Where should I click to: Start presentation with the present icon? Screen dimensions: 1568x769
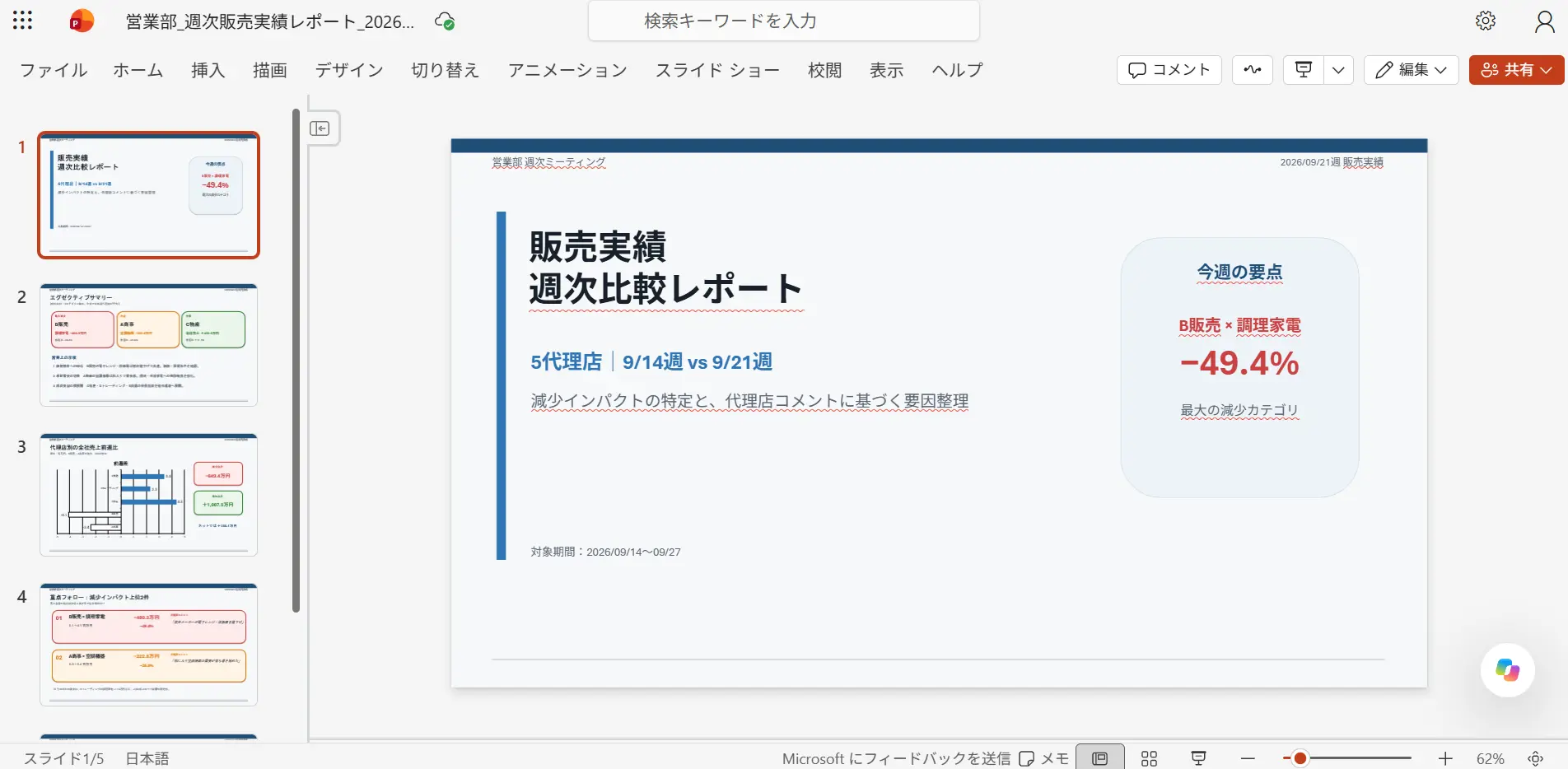click(x=1304, y=70)
